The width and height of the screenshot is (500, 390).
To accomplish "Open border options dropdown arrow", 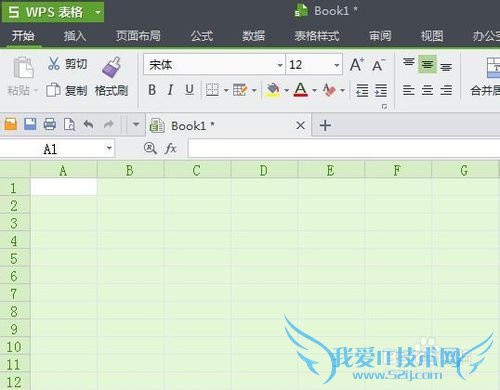I will point(226,90).
